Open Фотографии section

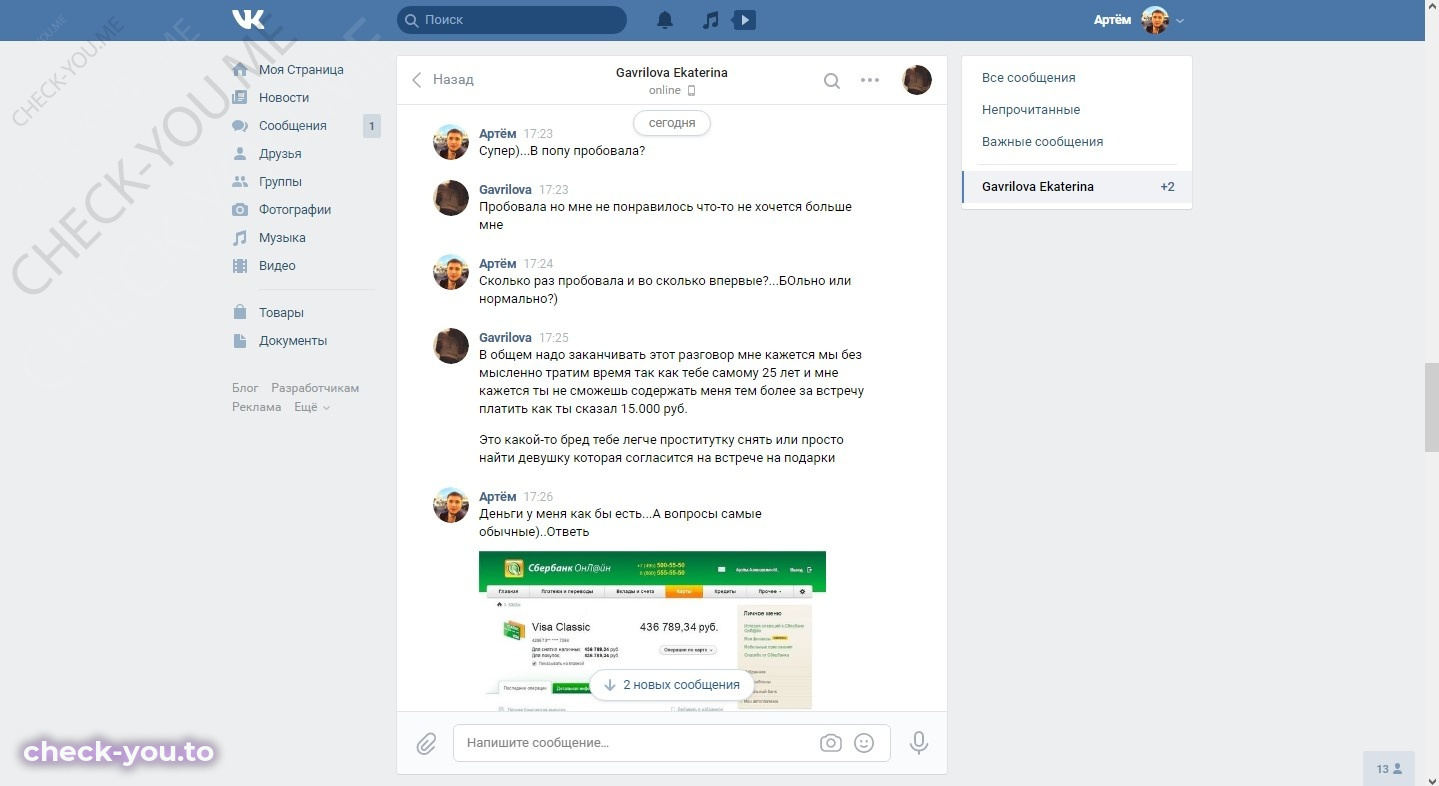point(295,210)
